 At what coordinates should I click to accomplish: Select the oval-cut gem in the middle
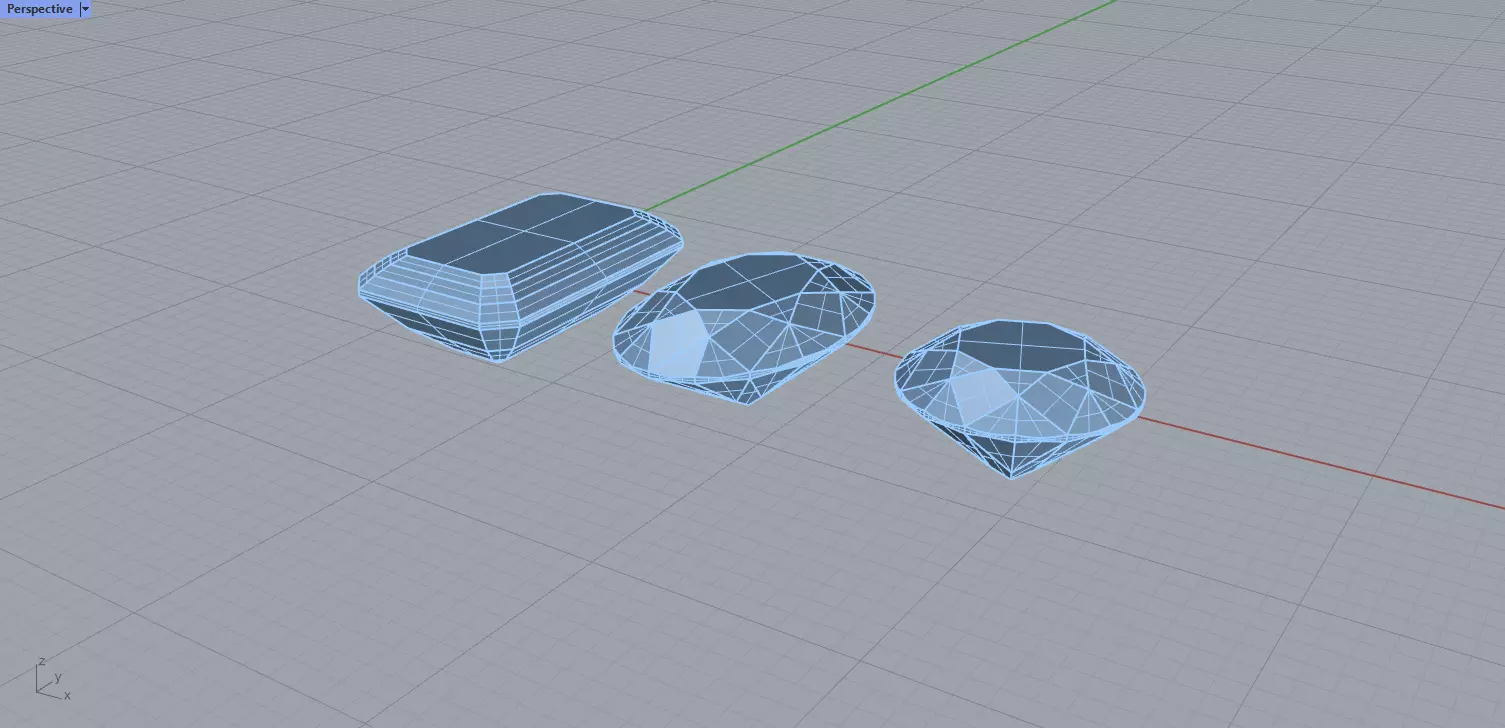click(x=743, y=329)
